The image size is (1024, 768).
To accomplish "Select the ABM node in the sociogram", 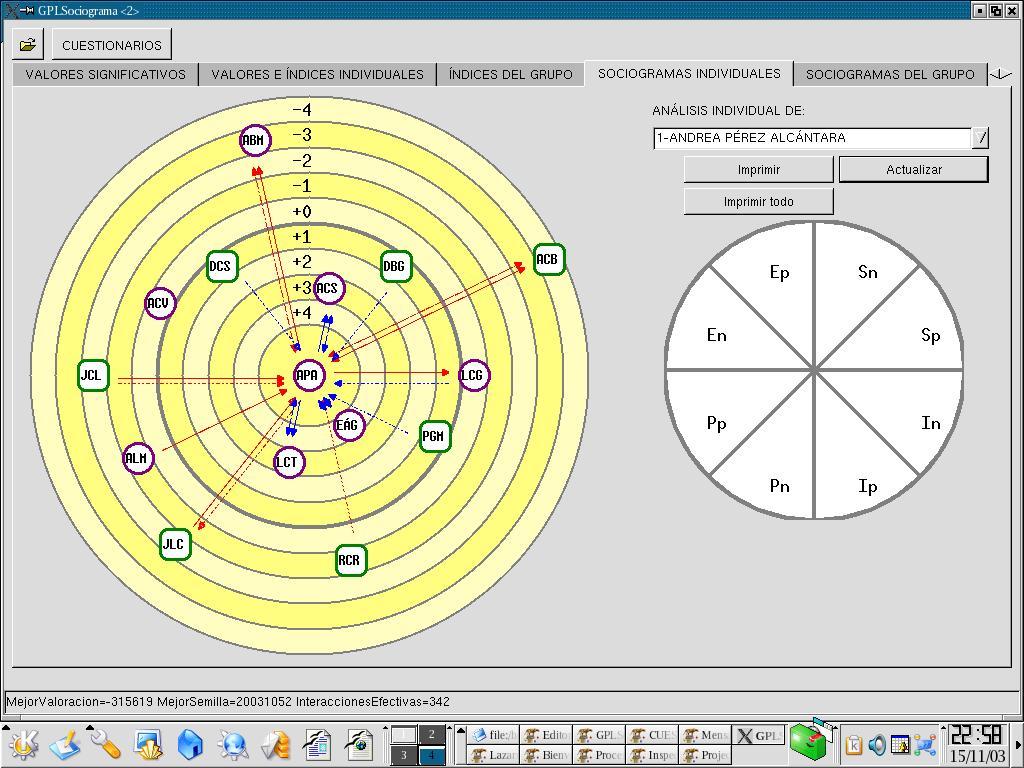I will click(x=255, y=140).
